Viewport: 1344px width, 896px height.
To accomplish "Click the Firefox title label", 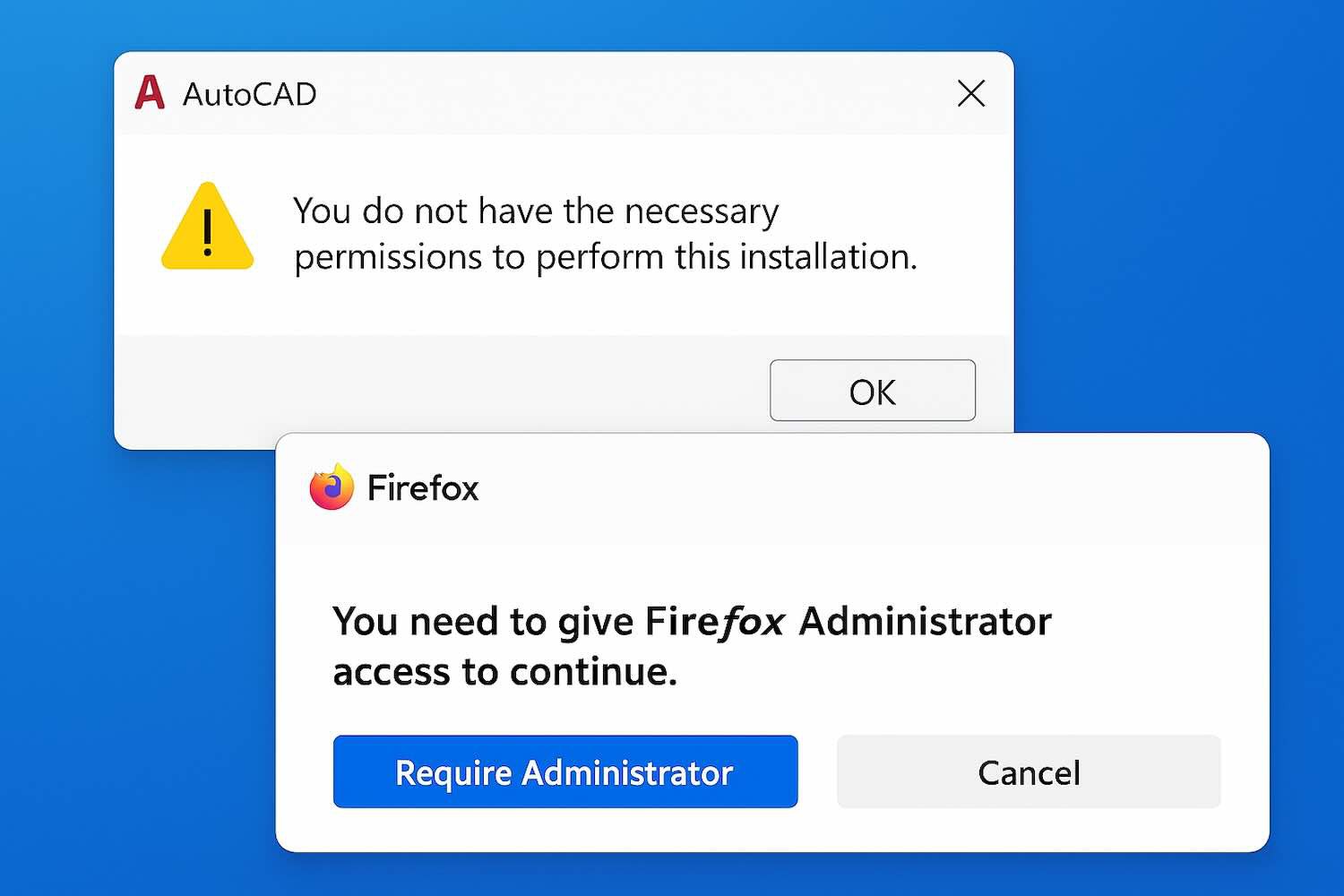I will 423,488.
